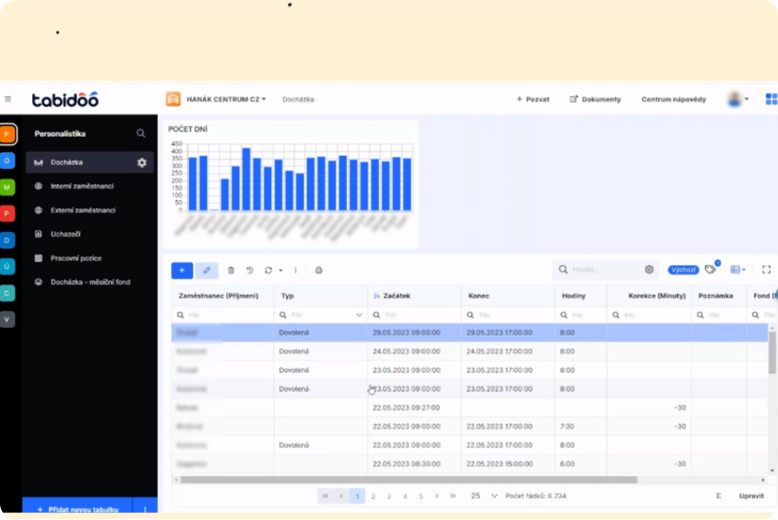Viewport: 778px width, 520px height.
Task: Select Docházka - měsíční fond table
Action: 92,282
